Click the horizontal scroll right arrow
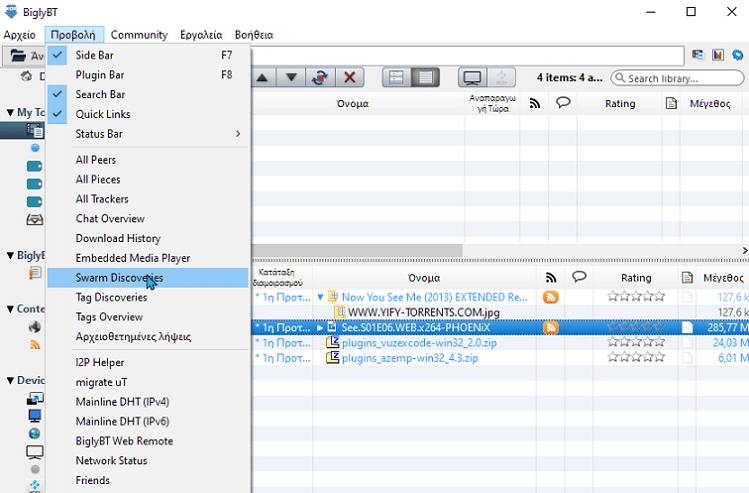 tap(744, 250)
